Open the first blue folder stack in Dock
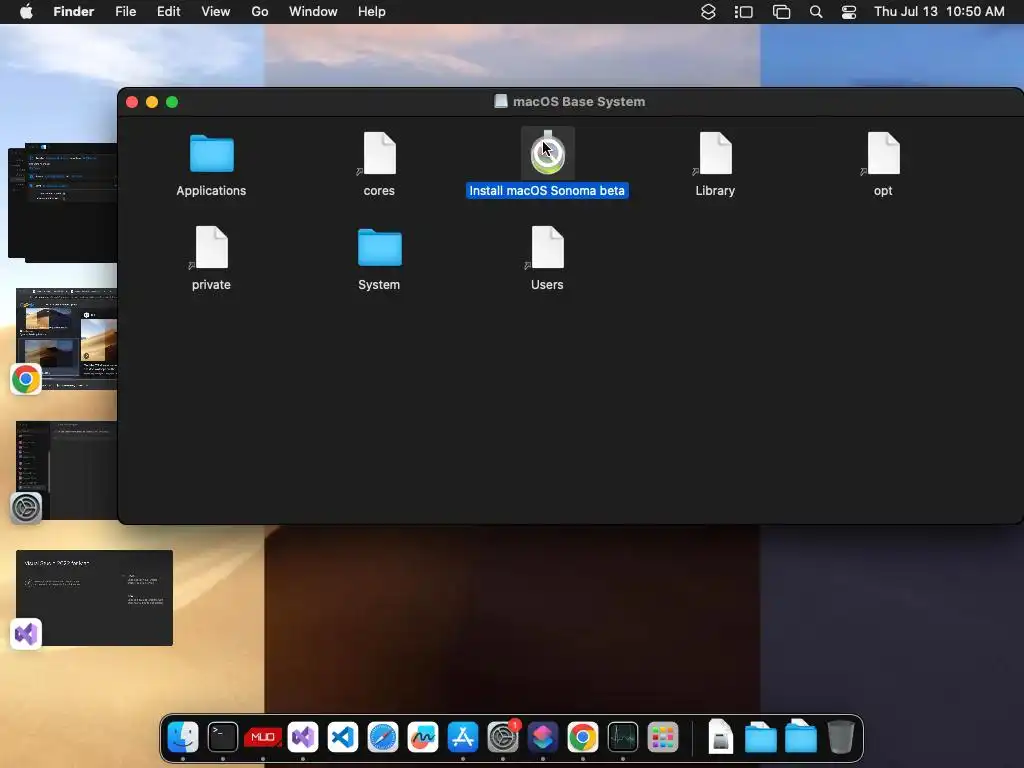1024x768 pixels. (761, 737)
